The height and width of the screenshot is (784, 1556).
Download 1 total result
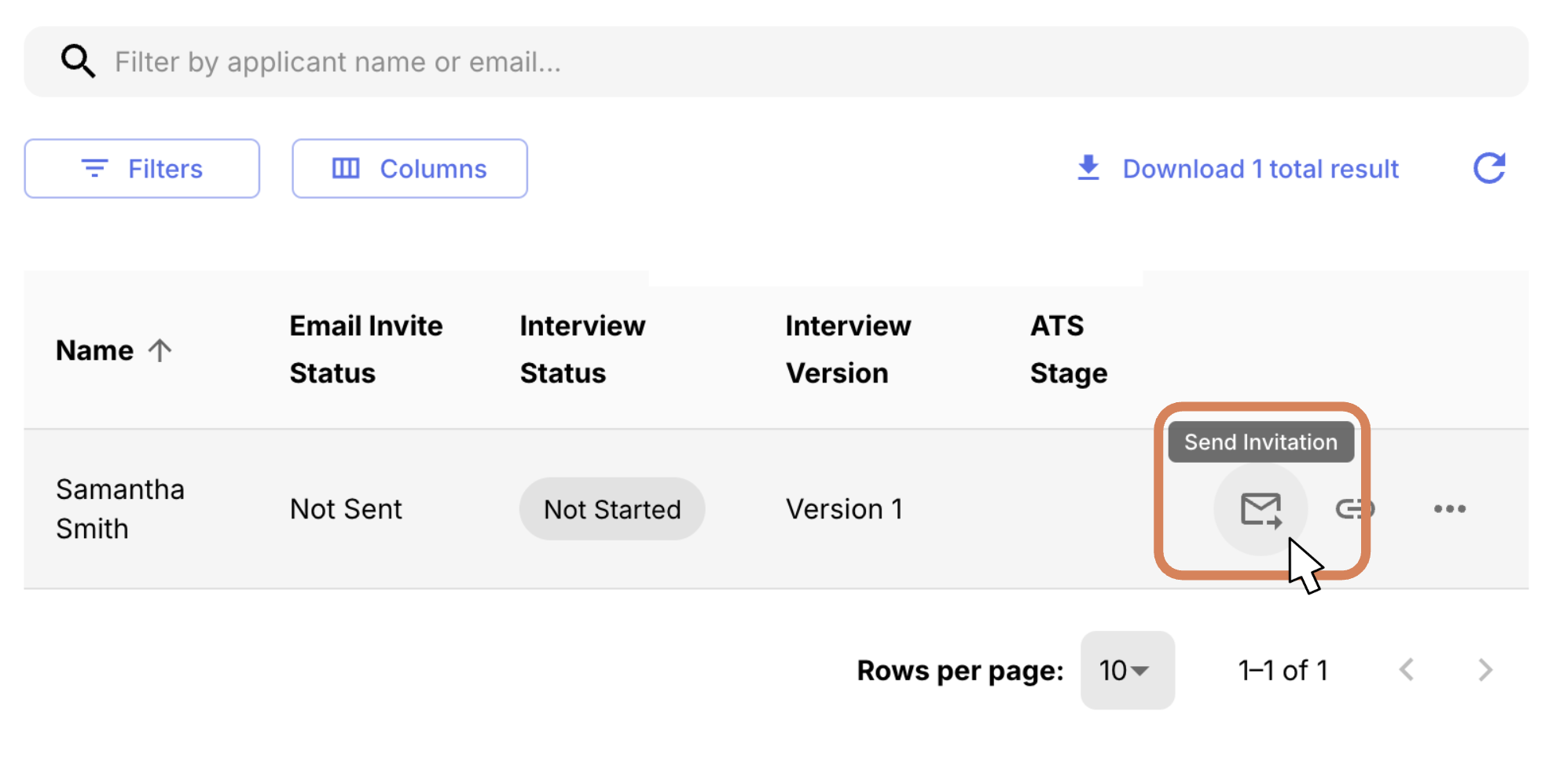(1260, 169)
